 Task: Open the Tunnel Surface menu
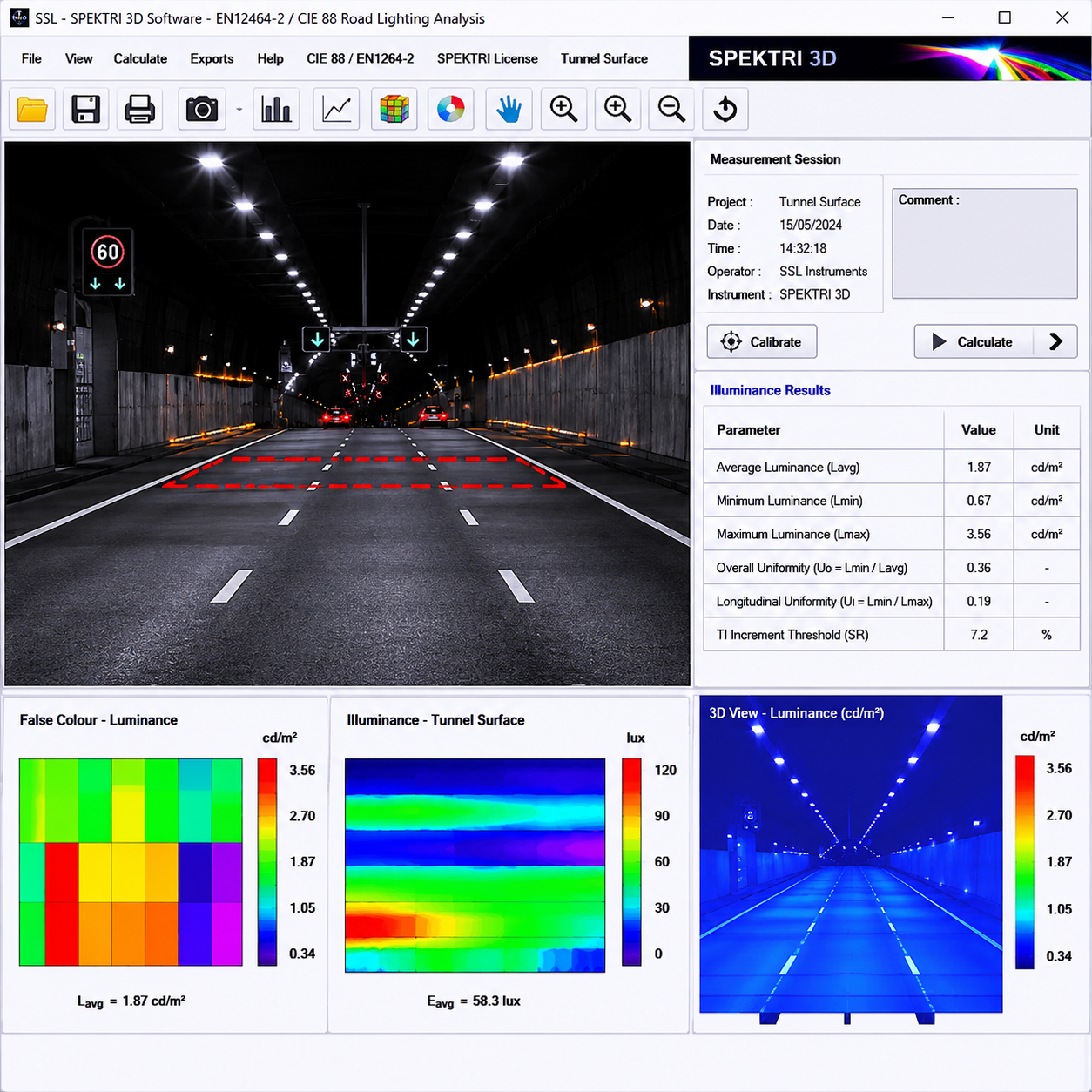pos(603,58)
